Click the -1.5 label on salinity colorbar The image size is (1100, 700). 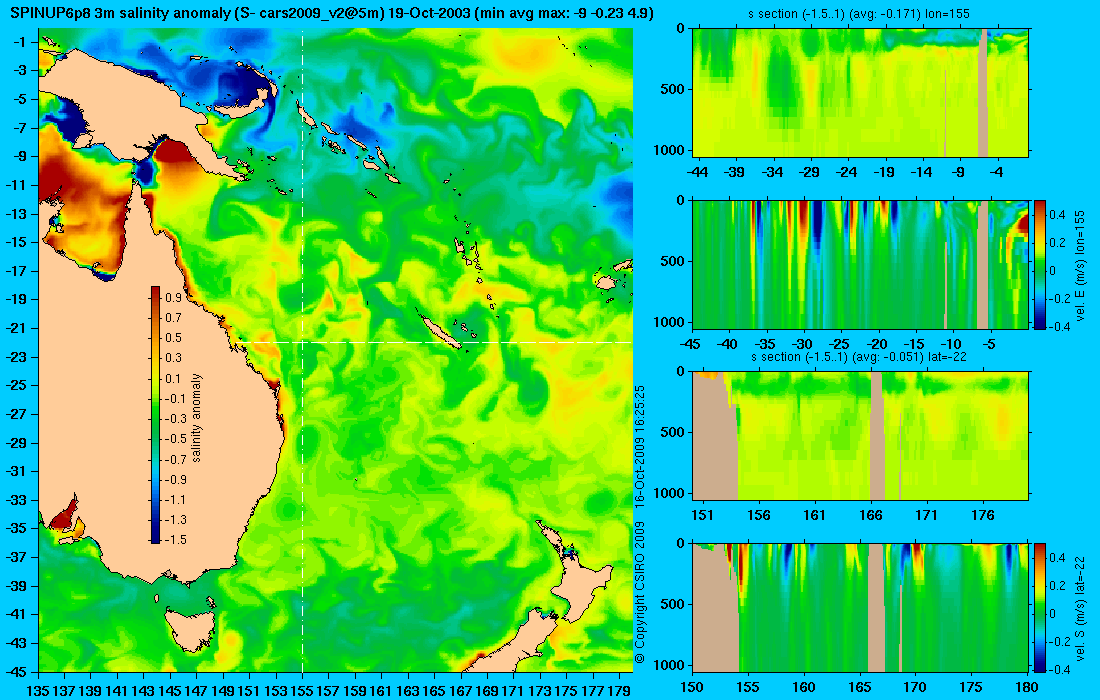pyautogui.click(x=175, y=539)
